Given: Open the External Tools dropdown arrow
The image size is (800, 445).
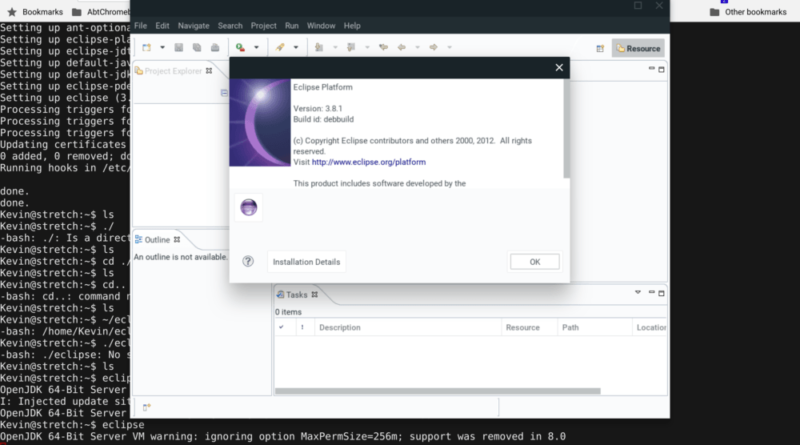Looking at the screenshot, I should point(257,47).
